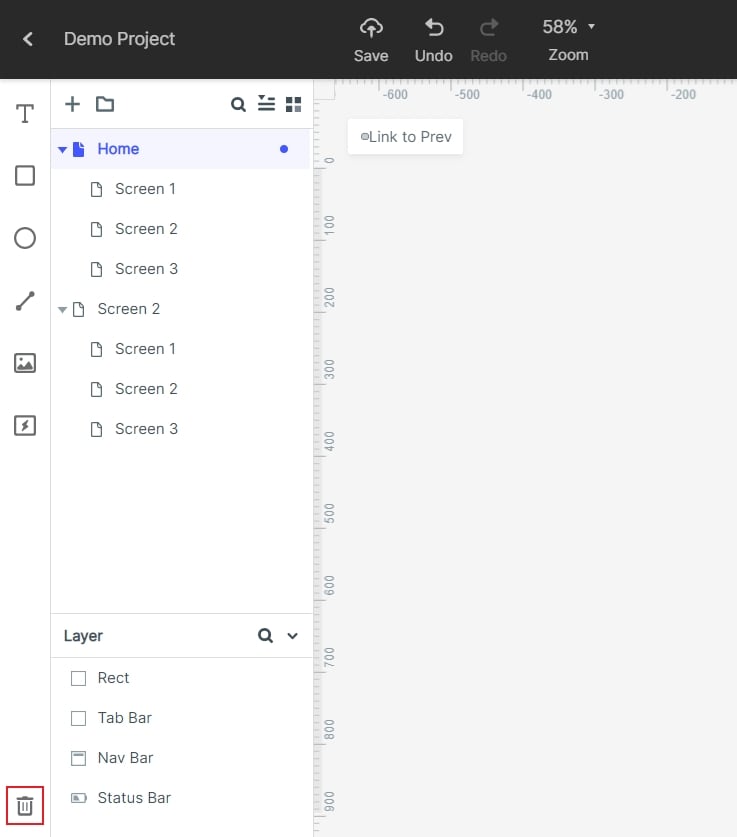
Task: Select the parent Screen 2 item
Action: [x=180, y=309]
